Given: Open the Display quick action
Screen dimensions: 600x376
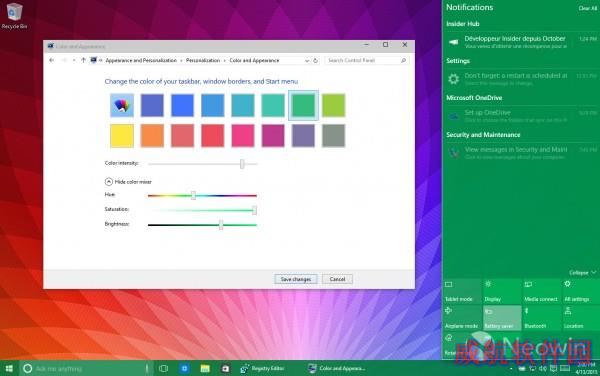Looking at the screenshot, I should tap(502, 291).
